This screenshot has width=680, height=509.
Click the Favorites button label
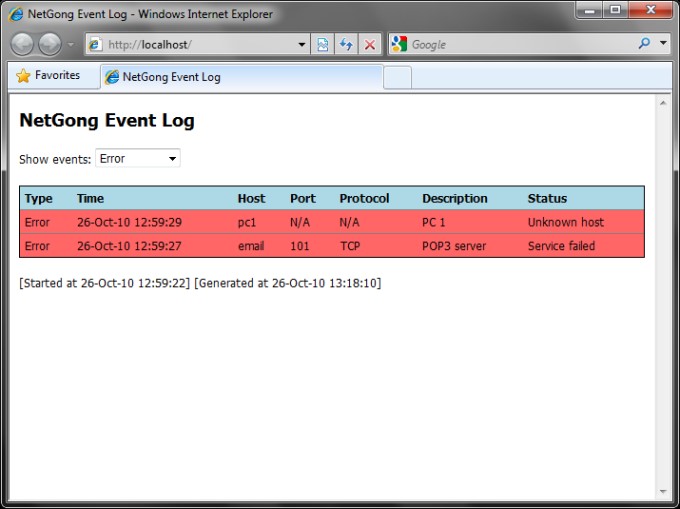pos(57,76)
